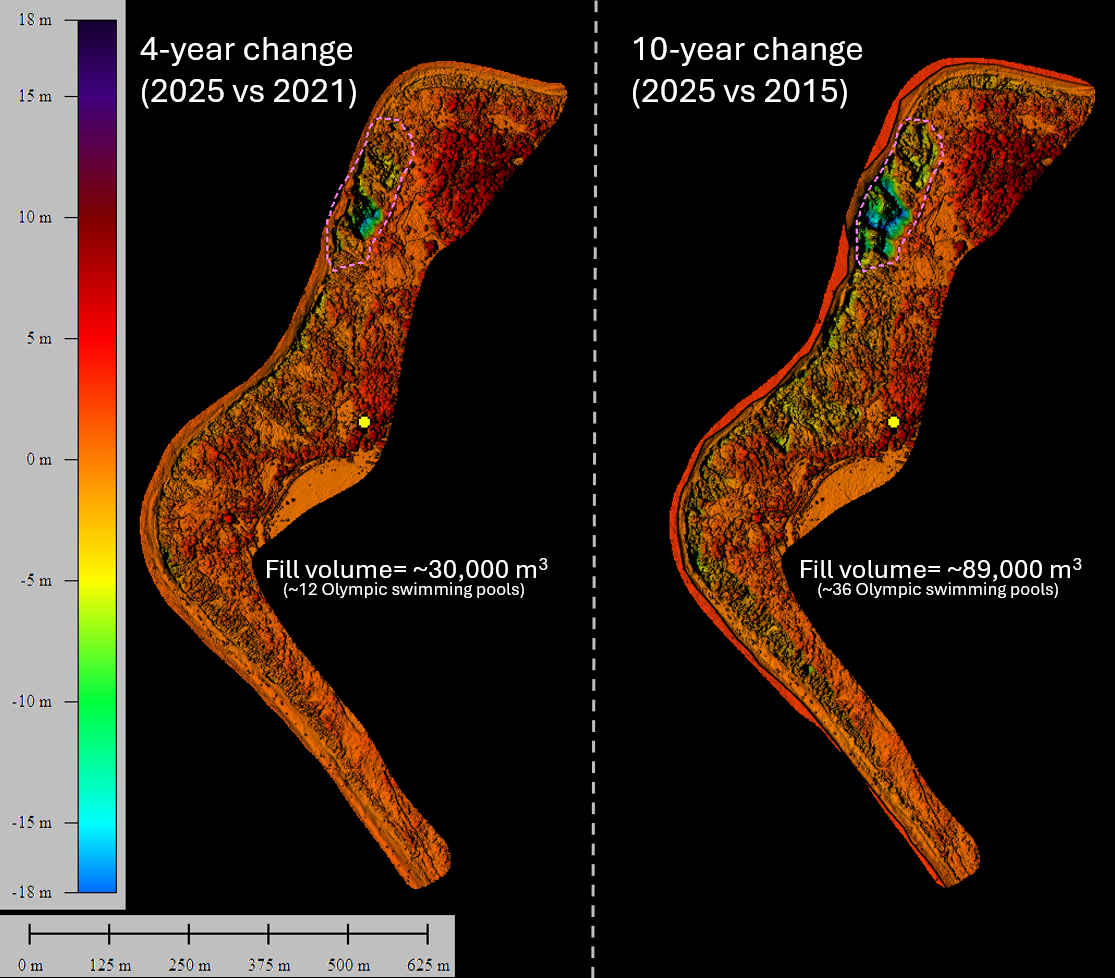Click the 18 m label on color legend
Screen dimensions: 1115x978
(38, 21)
